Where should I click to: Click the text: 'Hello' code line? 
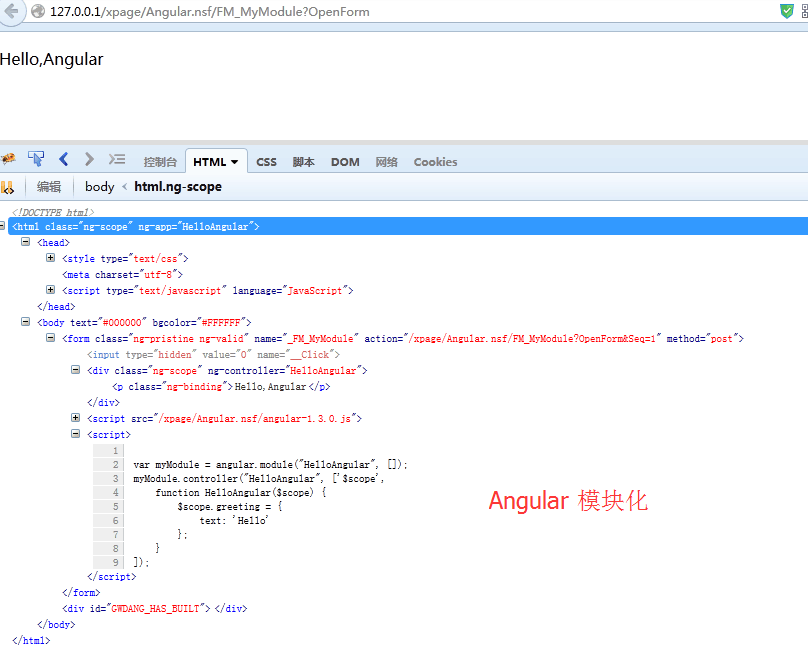234,521
